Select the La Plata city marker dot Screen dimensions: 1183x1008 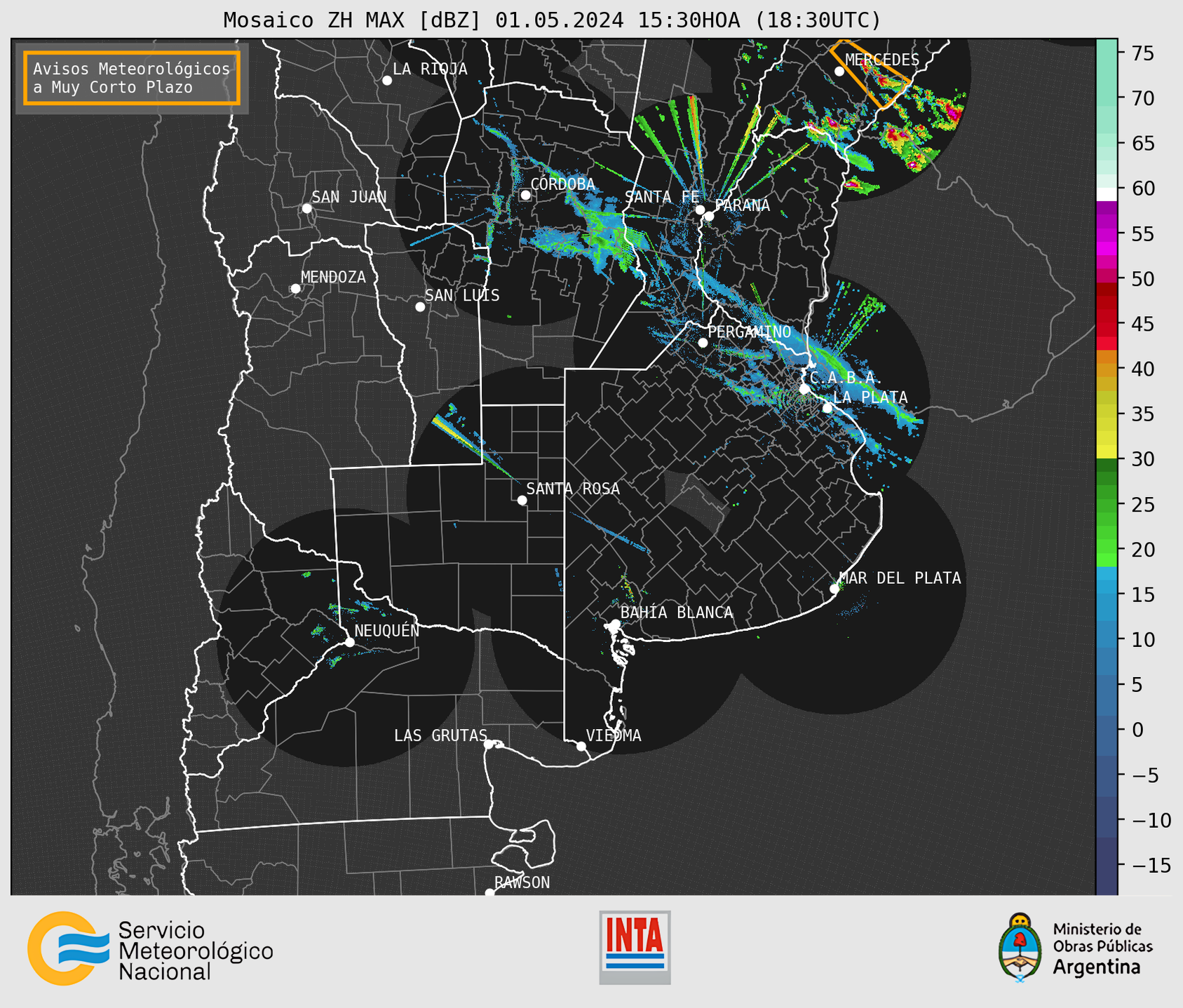tap(827, 408)
